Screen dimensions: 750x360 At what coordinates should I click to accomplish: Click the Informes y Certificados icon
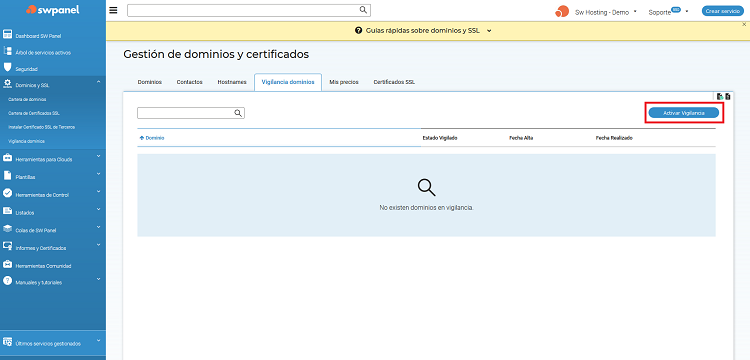pos(7,246)
